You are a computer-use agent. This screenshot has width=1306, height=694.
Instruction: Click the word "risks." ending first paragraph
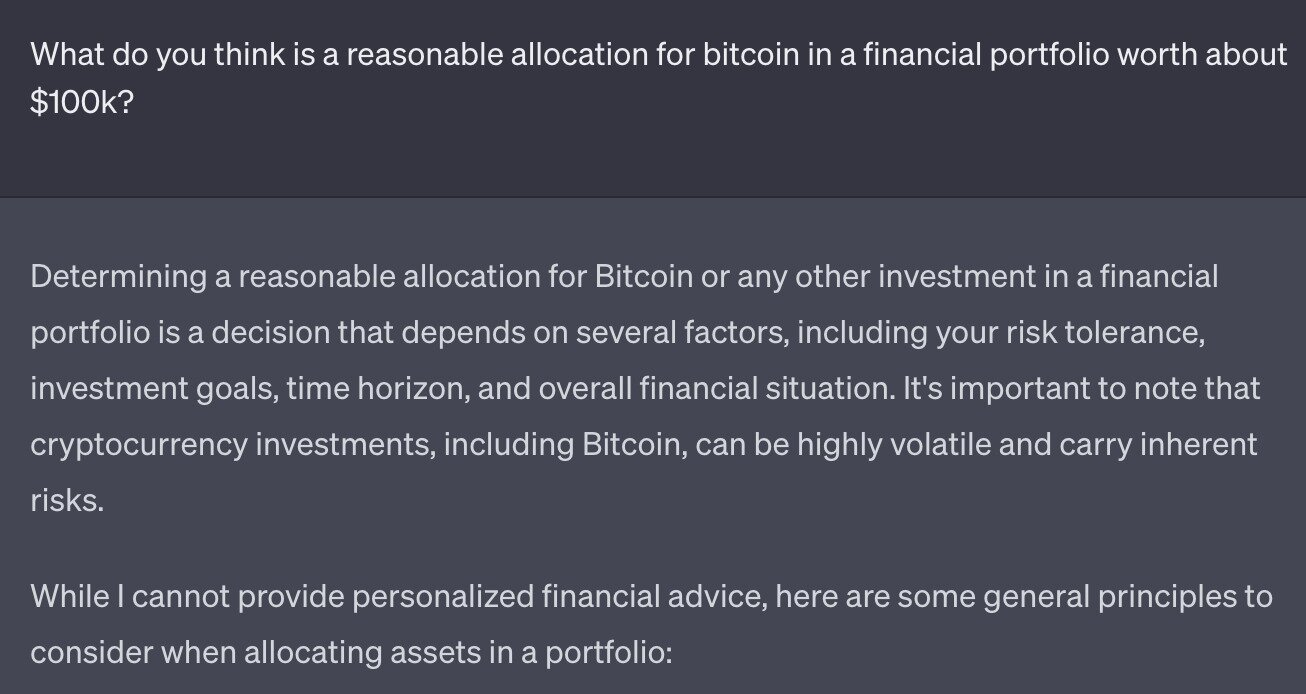(67, 500)
